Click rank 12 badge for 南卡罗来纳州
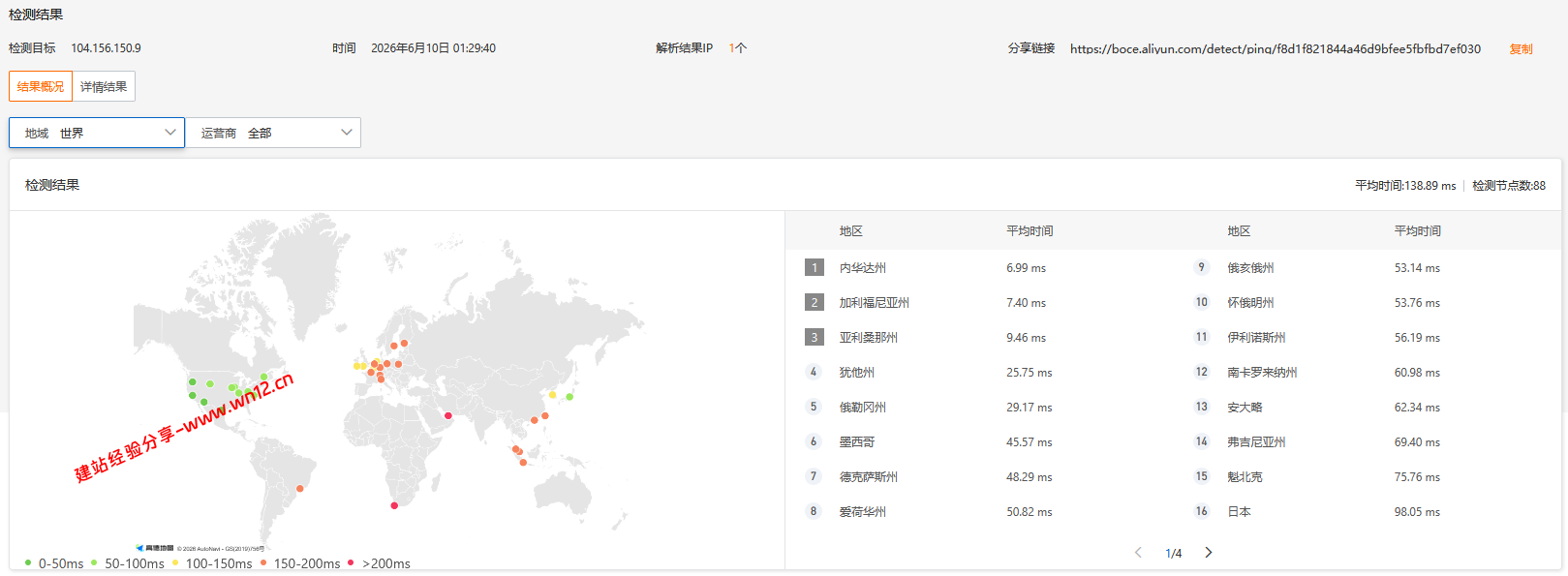The width and height of the screenshot is (1568, 576). click(1201, 372)
